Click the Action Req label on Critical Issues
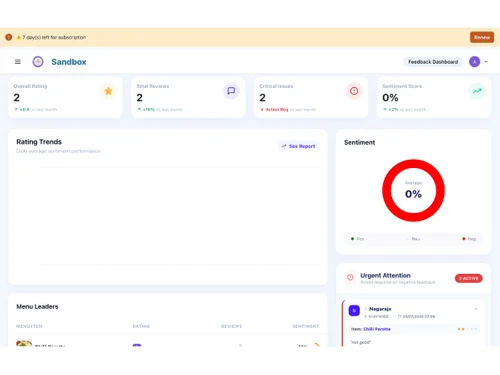 tap(277, 109)
